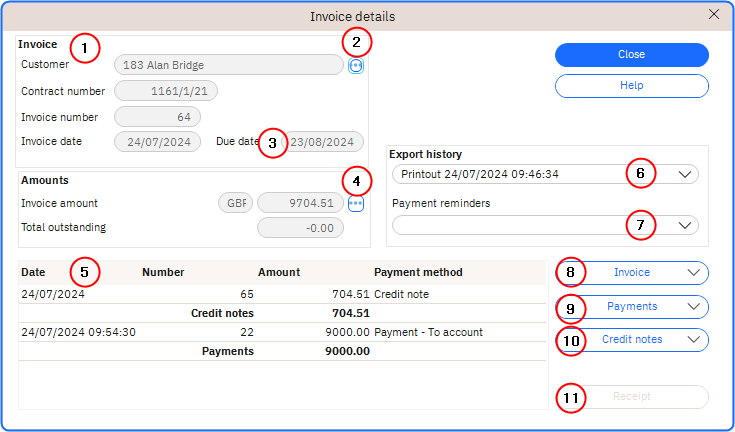This screenshot has width=735, height=432.
Task: Click the Help button
Action: point(632,87)
